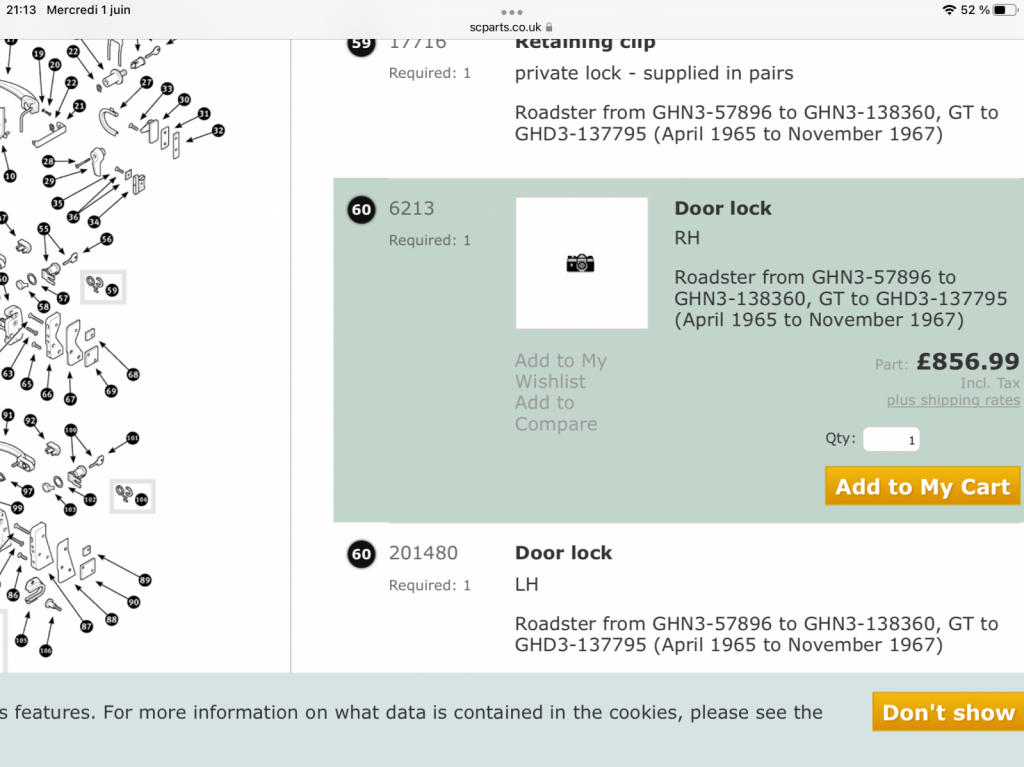The image size is (1024, 767).
Task: Click Add to My Wishlist link
Action: [560, 370]
